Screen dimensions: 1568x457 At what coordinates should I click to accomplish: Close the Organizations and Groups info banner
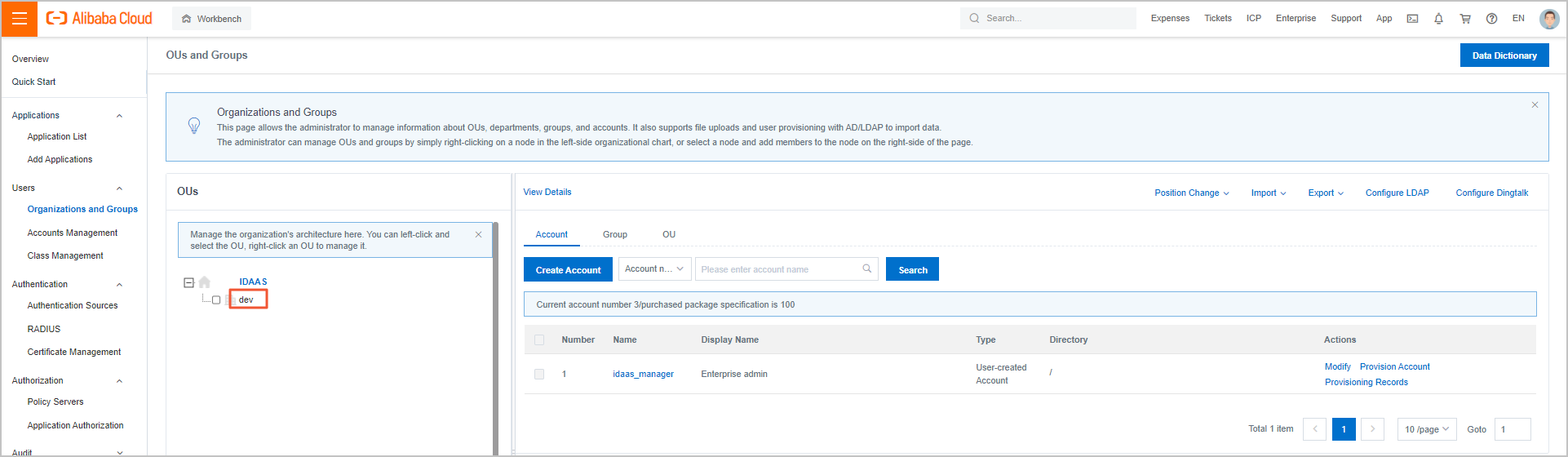coord(1535,105)
